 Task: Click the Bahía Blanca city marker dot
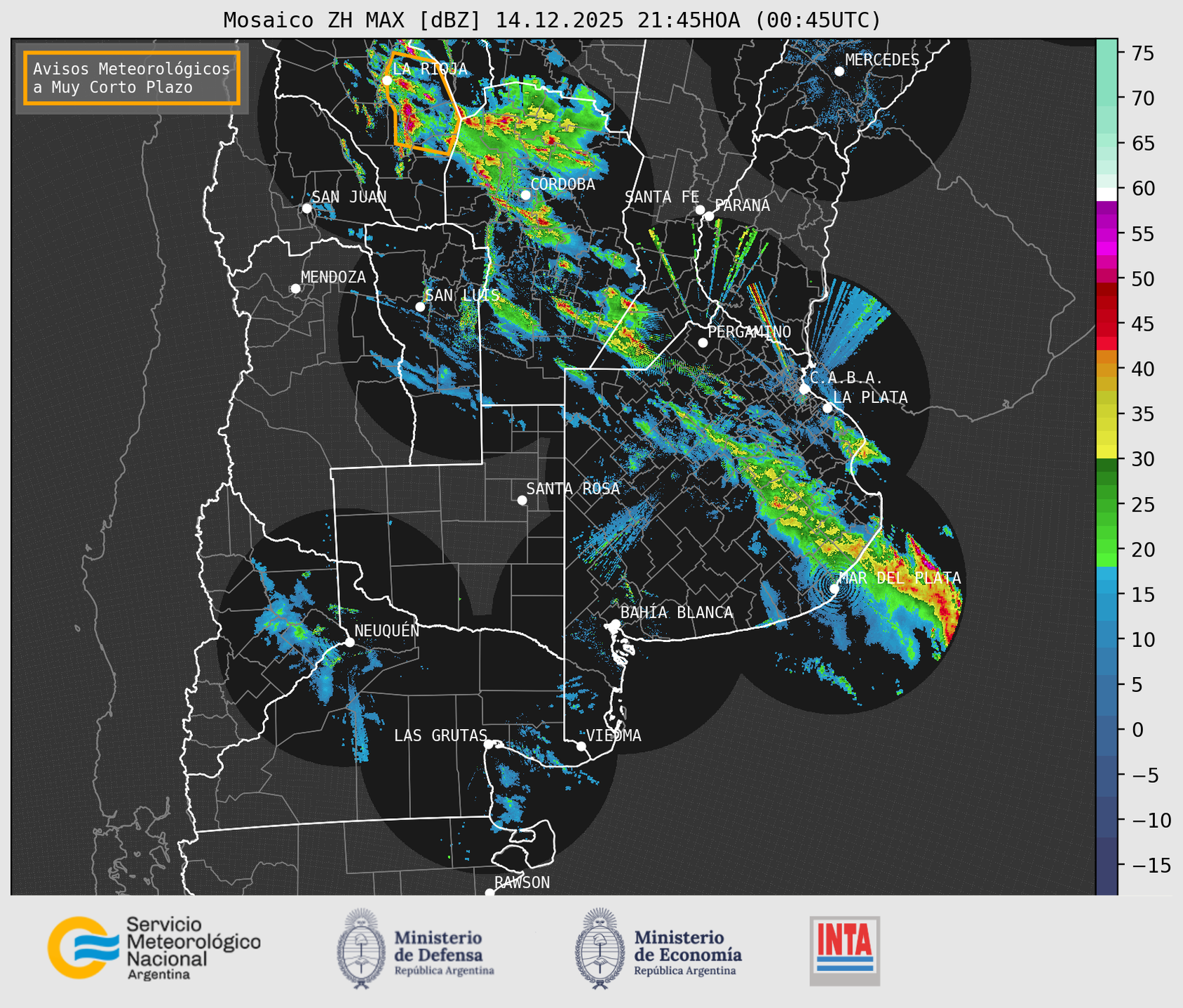point(615,624)
